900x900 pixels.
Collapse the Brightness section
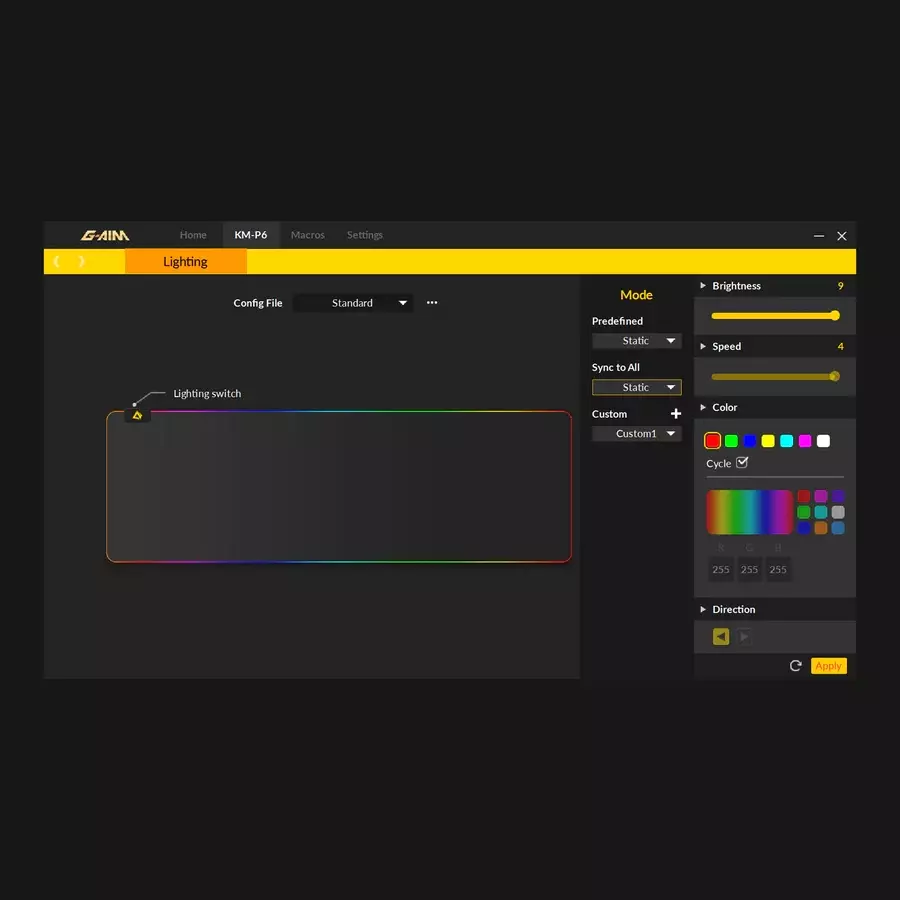pyautogui.click(x=703, y=286)
